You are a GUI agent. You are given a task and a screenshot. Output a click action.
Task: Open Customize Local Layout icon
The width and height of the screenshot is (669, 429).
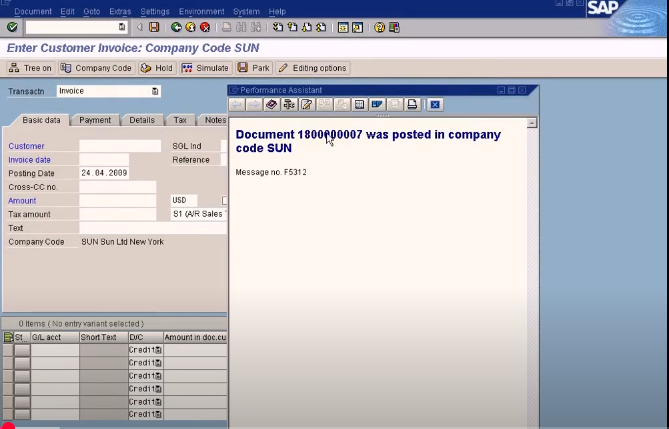[394, 27]
